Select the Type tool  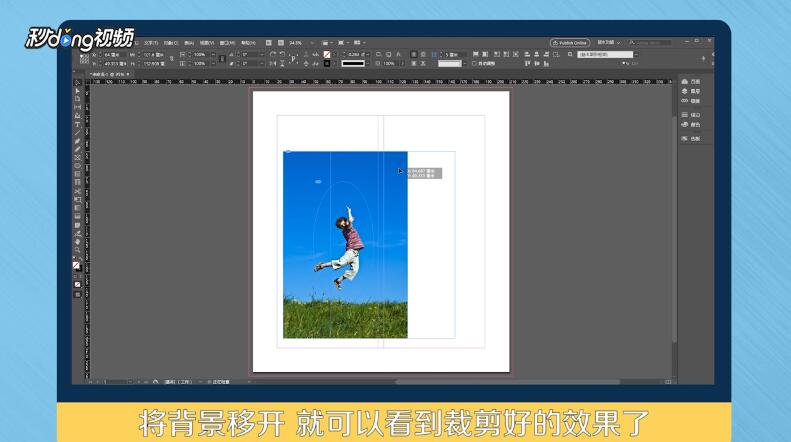[x=77, y=124]
